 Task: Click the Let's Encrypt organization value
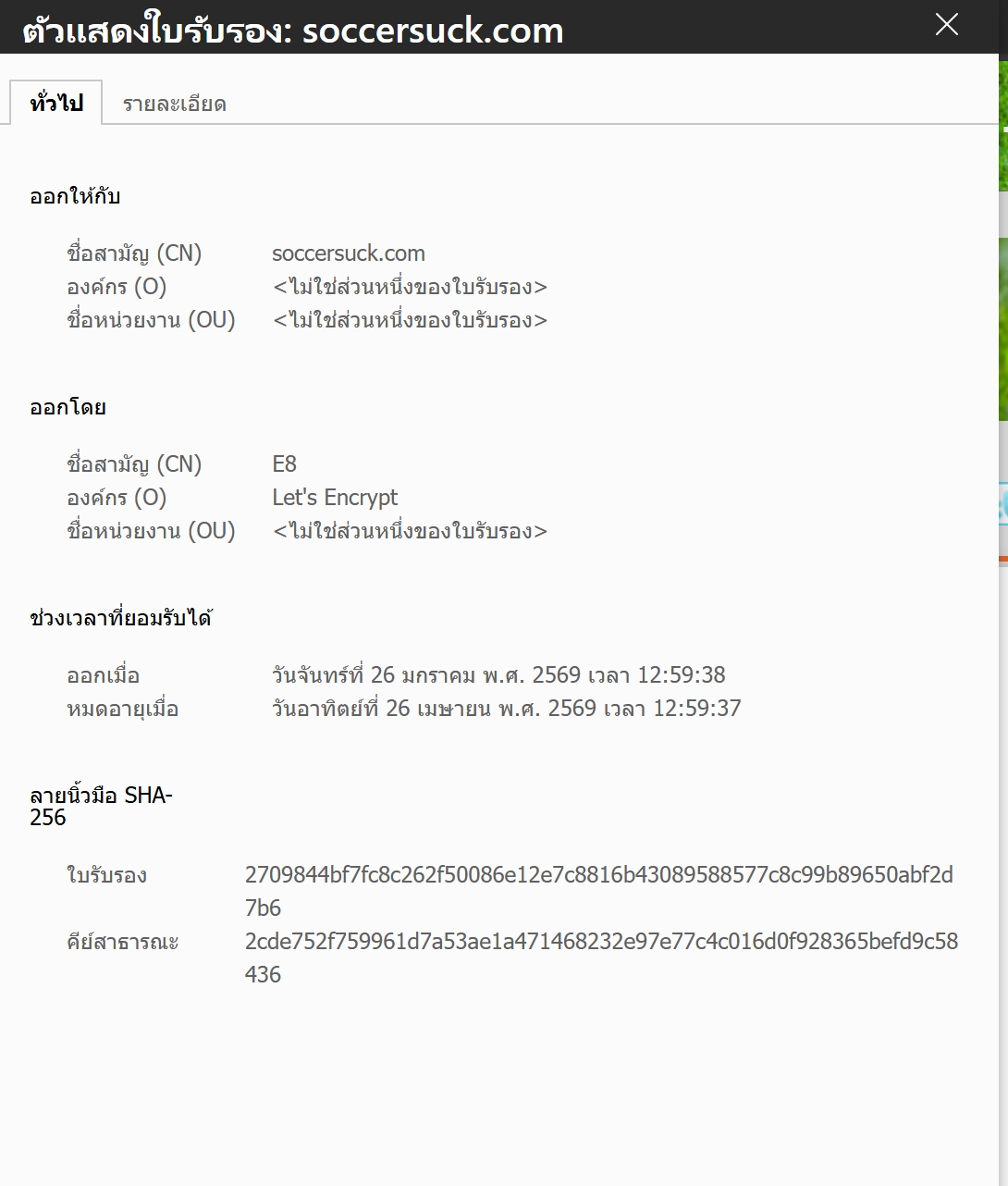(x=334, y=498)
